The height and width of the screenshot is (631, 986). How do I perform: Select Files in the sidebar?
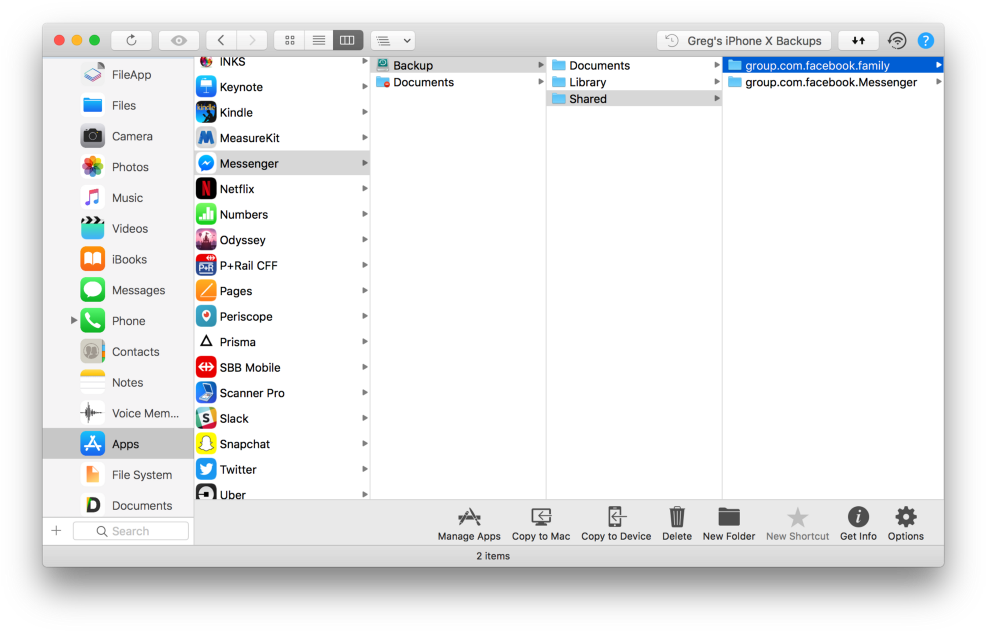tap(118, 105)
